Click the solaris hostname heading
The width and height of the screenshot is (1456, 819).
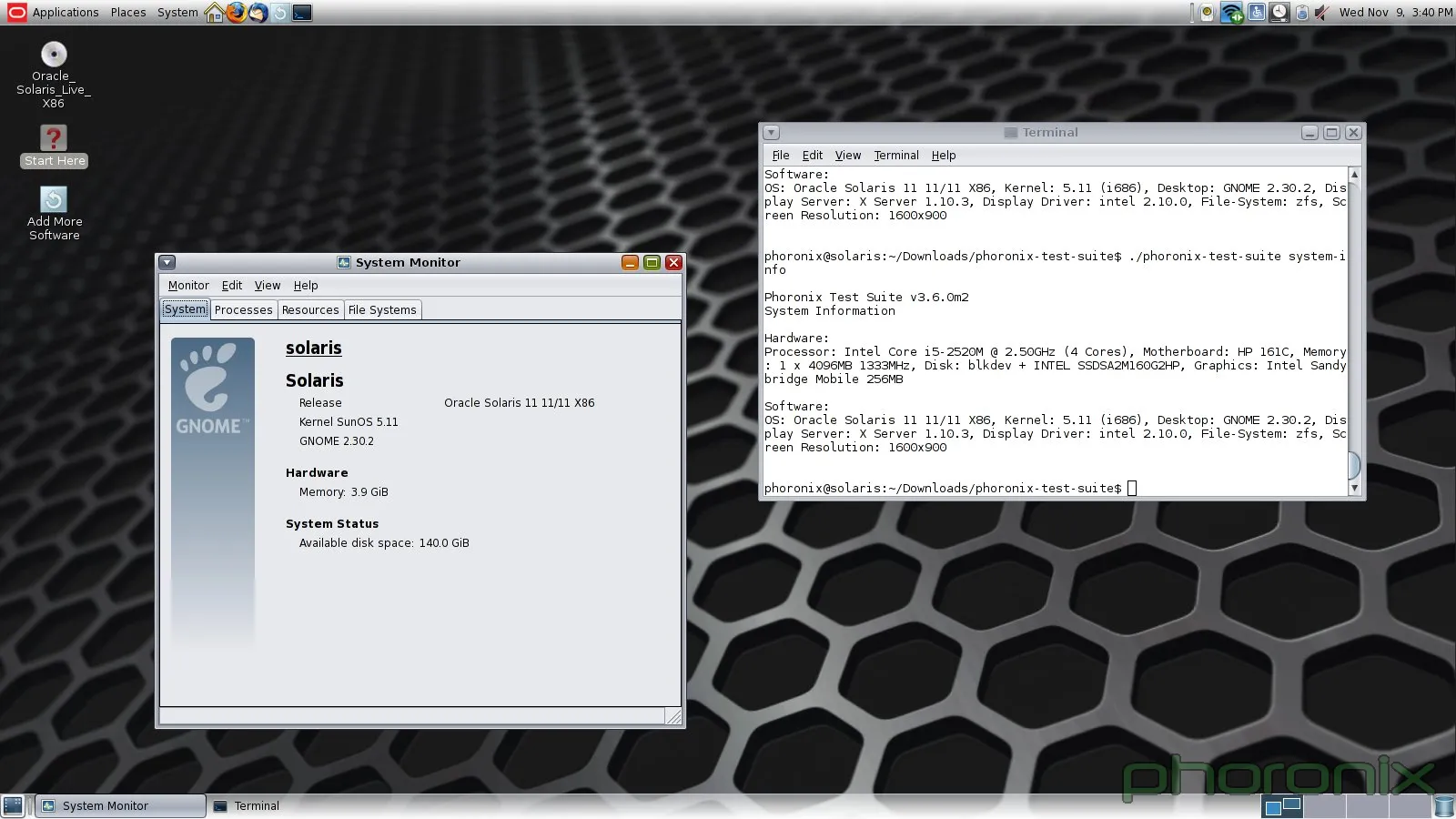(x=314, y=348)
